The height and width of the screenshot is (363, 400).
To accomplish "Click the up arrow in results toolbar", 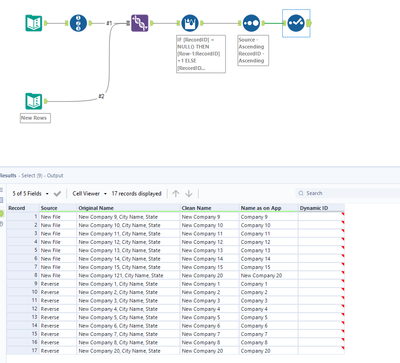I will 176,193.
